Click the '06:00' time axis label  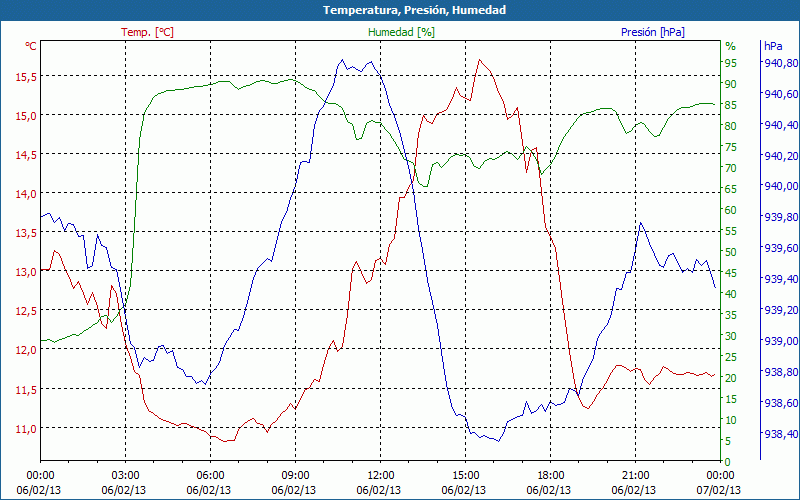coord(210,475)
